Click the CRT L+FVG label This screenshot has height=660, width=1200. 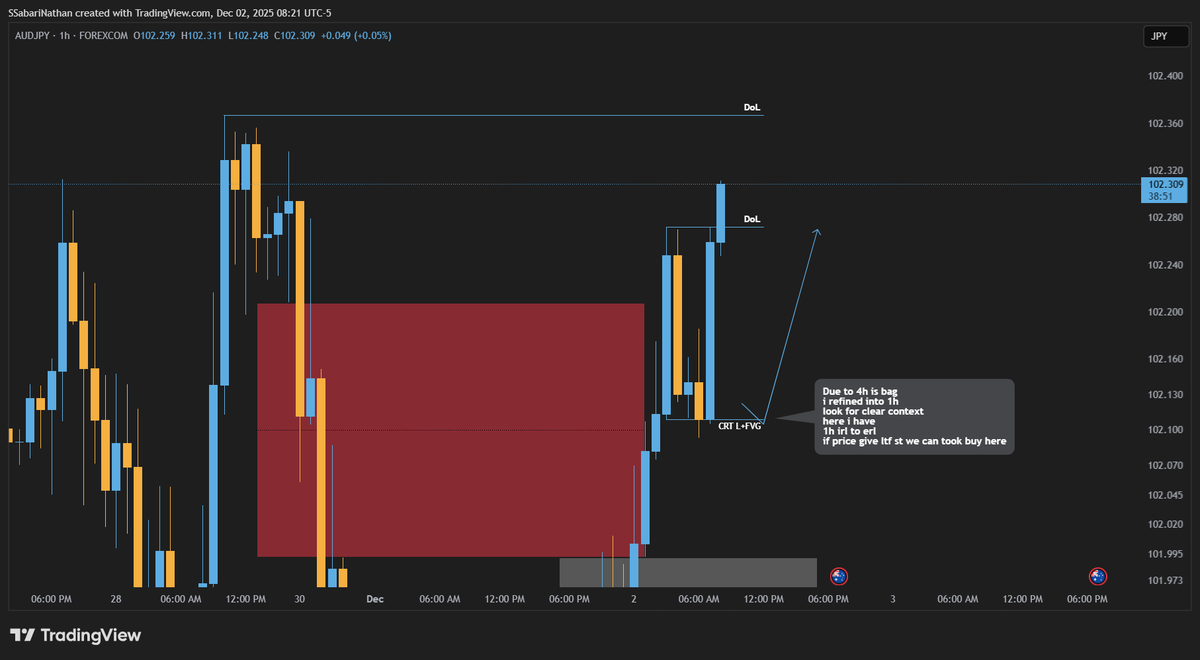[x=740, y=426]
